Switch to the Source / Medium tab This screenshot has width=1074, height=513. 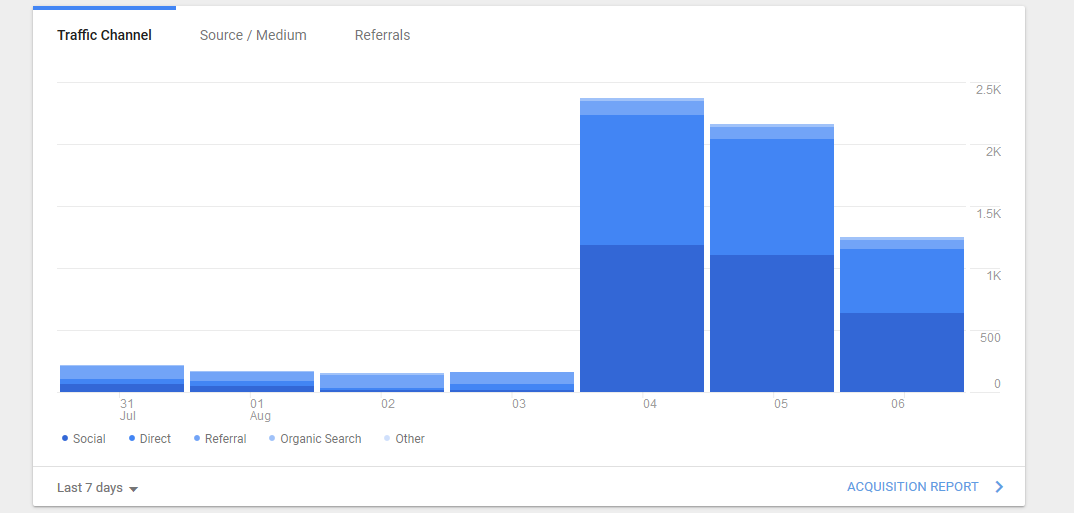253,35
